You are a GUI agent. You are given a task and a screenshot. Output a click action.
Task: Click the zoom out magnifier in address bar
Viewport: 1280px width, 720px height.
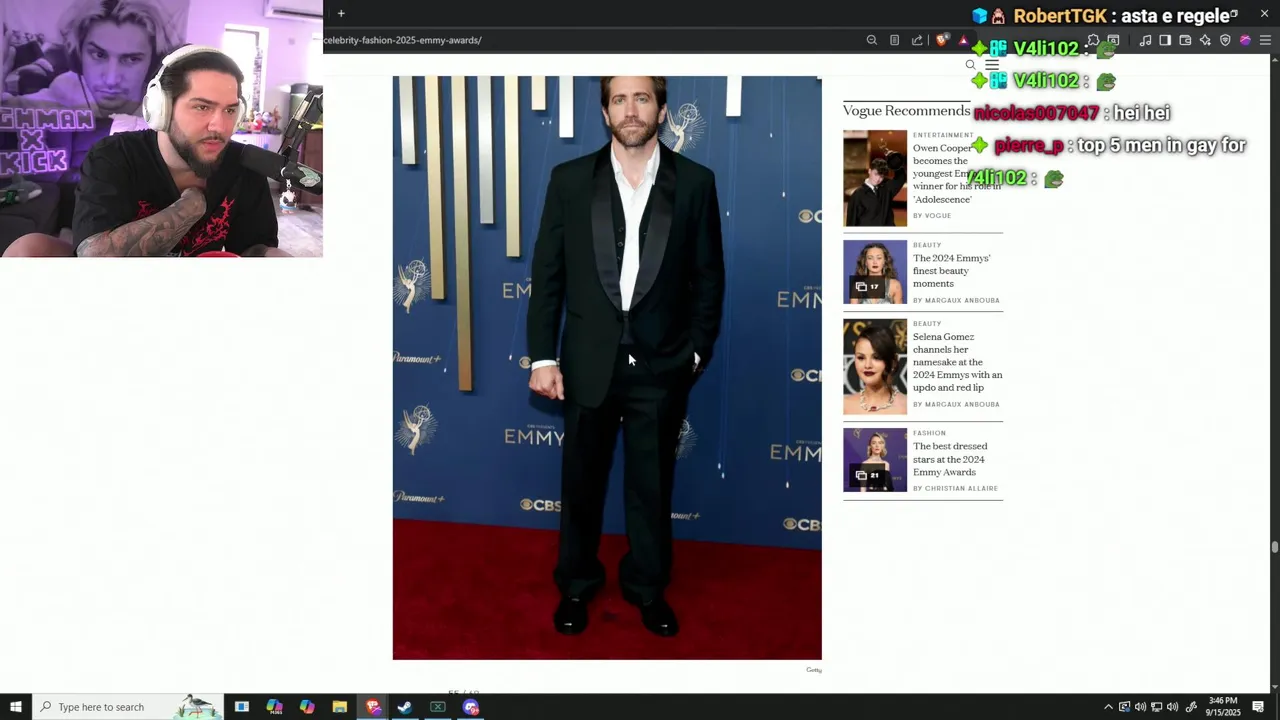(x=872, y=40)
